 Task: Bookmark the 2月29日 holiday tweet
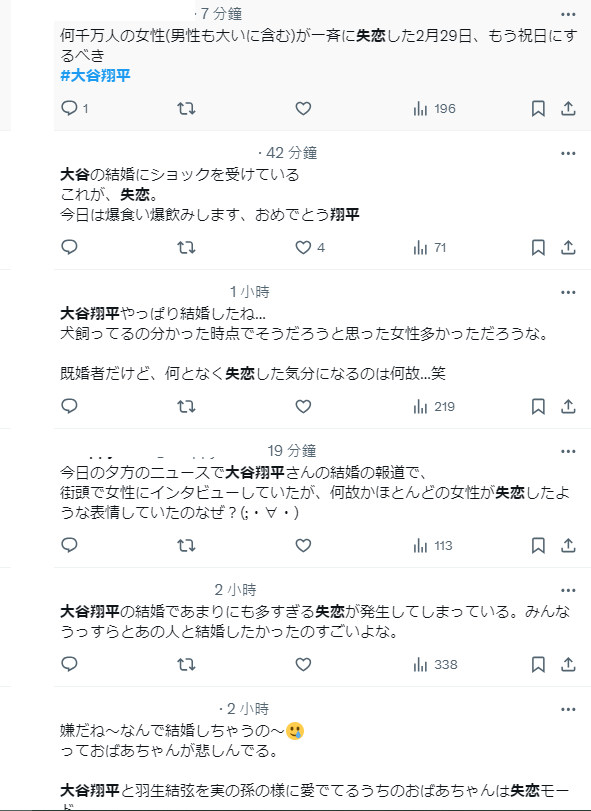[539, 106]
